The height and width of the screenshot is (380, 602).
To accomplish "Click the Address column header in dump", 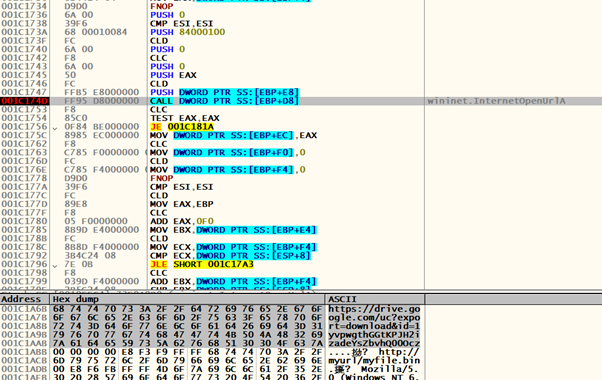I will [x=21, y=299].
